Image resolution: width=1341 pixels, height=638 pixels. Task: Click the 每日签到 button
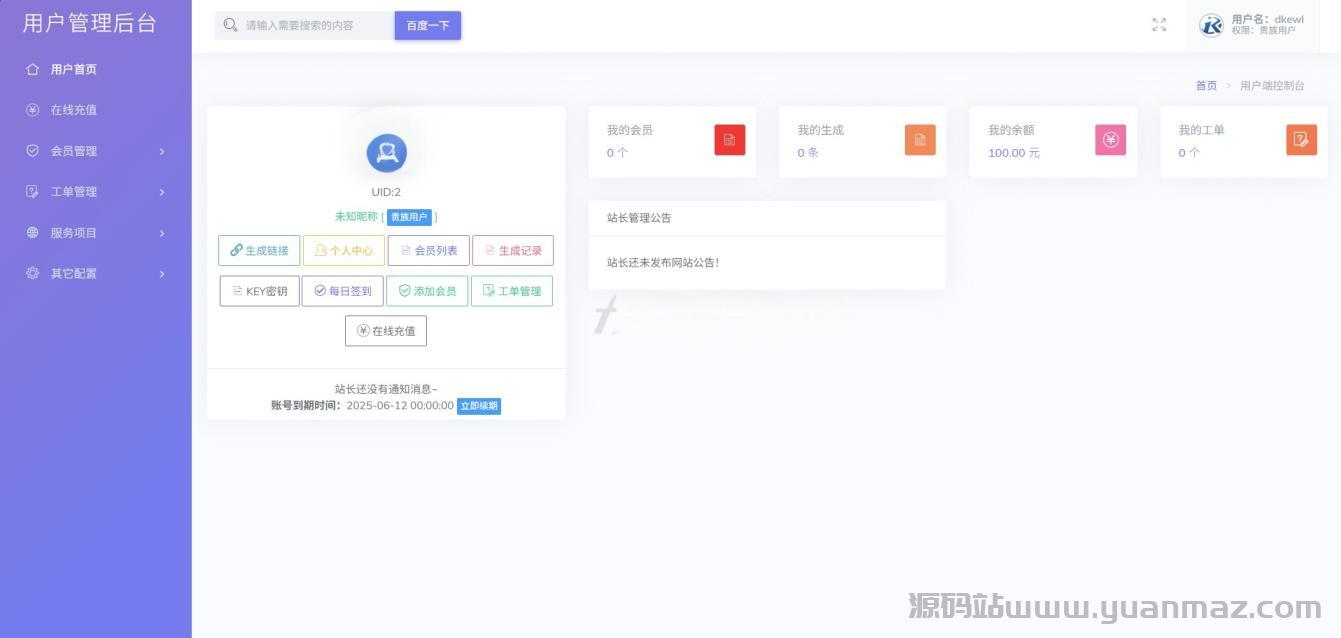[343, 291]
